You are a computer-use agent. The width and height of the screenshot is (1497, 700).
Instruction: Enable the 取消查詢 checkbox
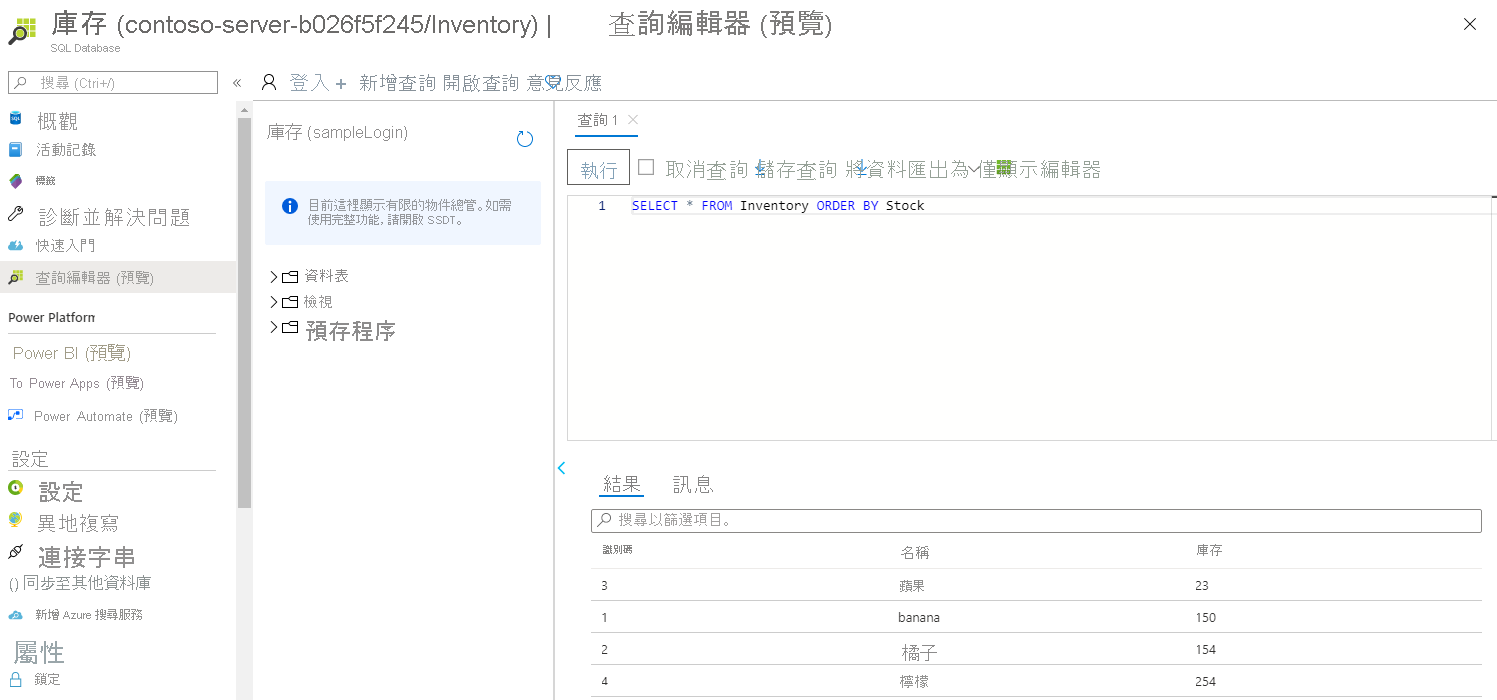[647, 167]
